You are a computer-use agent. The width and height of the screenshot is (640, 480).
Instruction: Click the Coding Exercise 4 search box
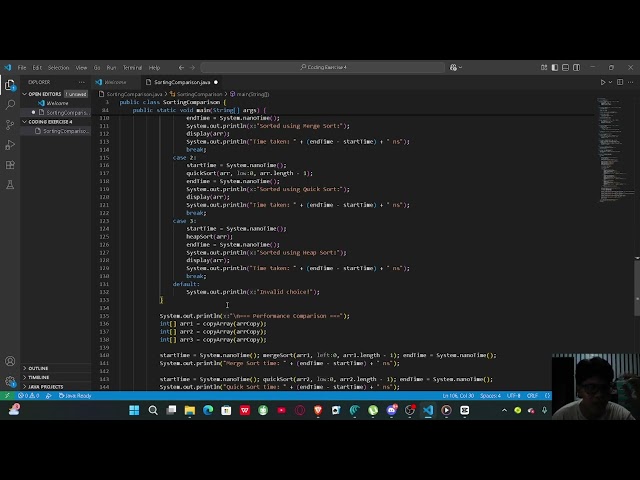point(322,67)
